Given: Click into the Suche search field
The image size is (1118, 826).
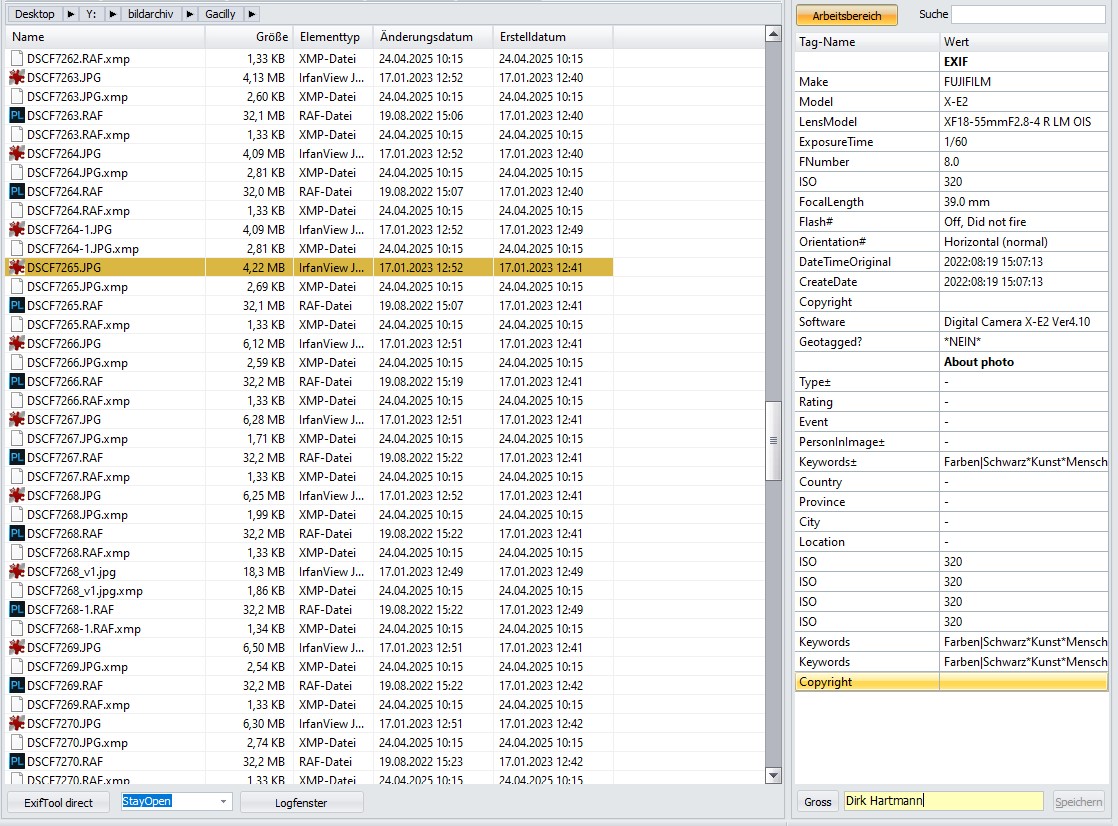Looking at the screenshot, I should tap(1028, 14).
